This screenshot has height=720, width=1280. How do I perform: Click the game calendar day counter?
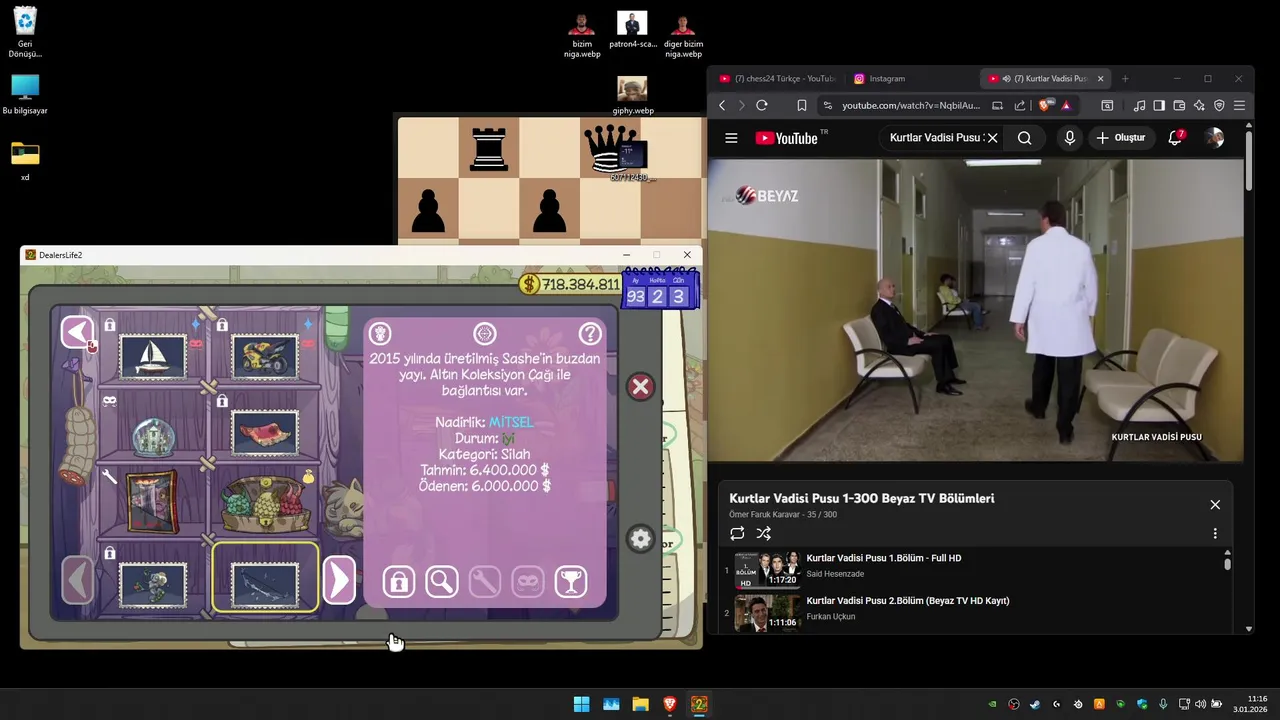[658, 290]
